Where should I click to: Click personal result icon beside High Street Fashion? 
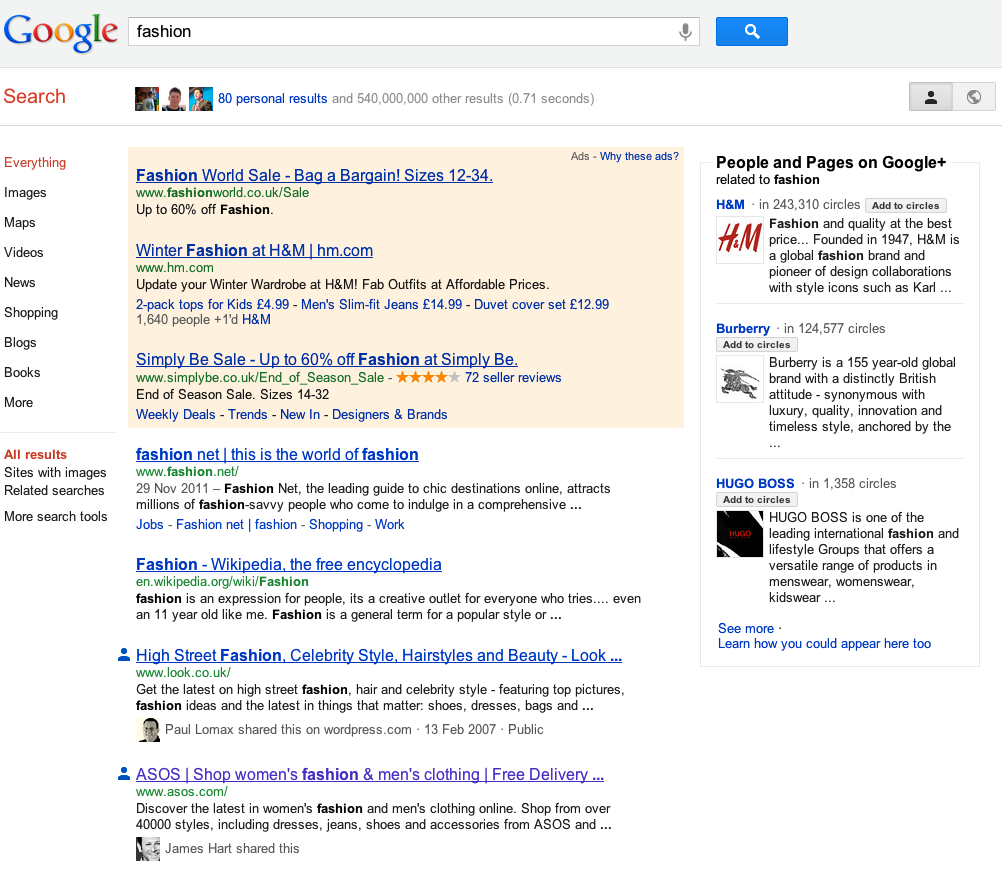pos(124,655)
